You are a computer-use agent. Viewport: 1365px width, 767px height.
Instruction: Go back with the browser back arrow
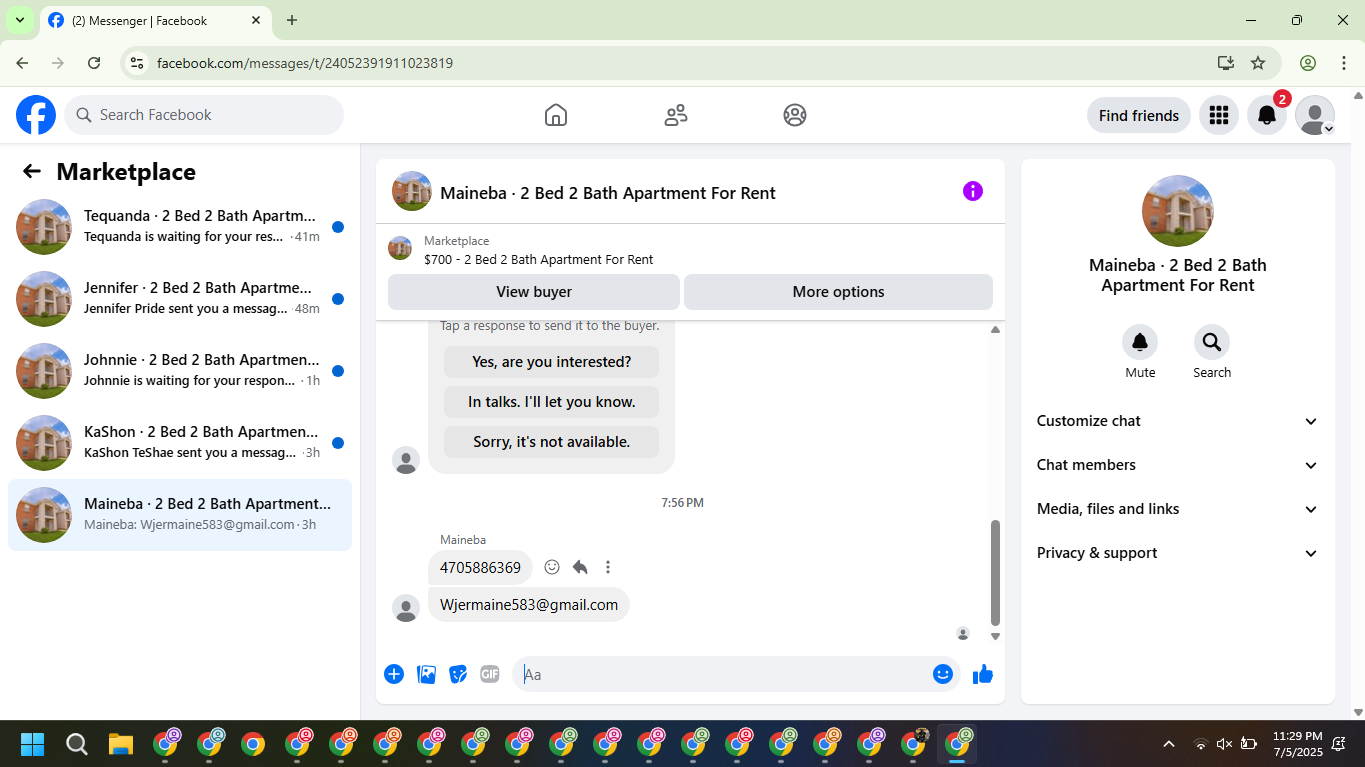coord(22,63)
